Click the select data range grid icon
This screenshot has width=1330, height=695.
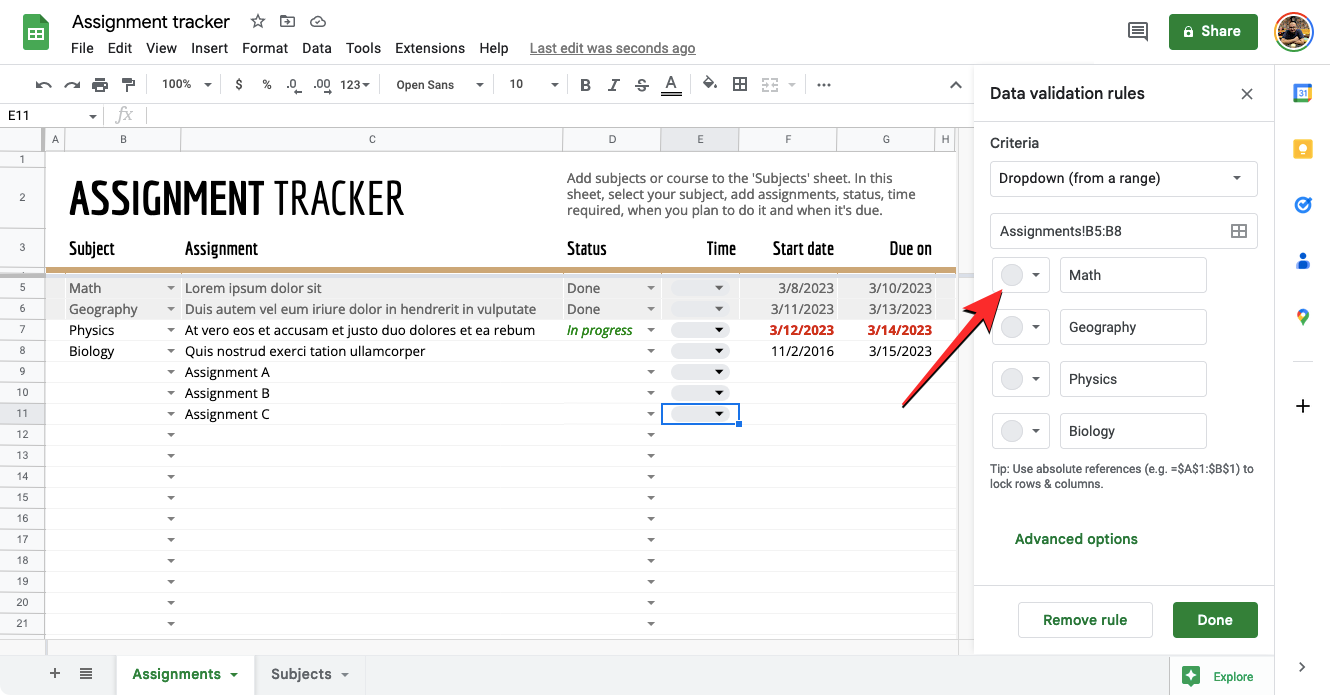pos(1238,231)
